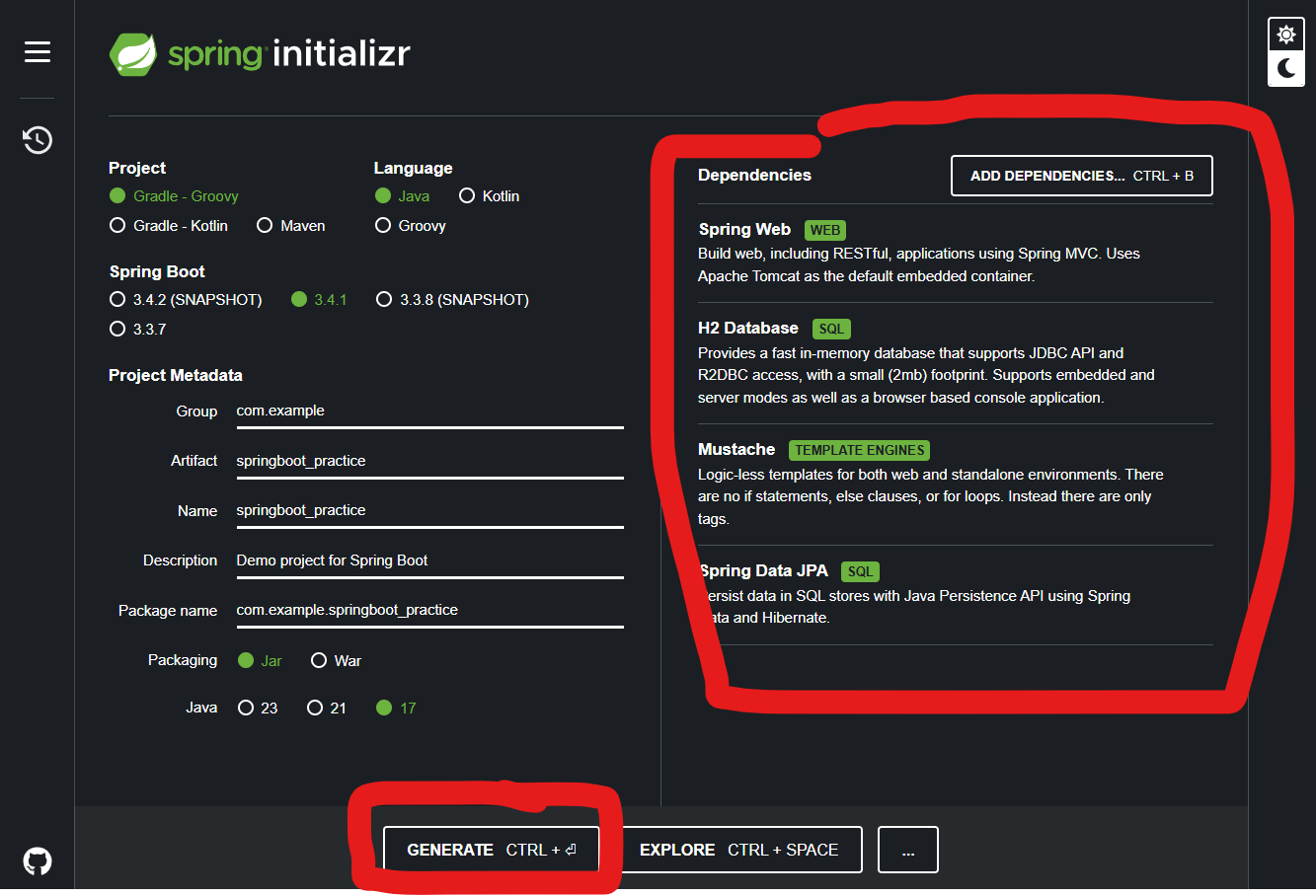Focus the Group input field

point(429,411)
